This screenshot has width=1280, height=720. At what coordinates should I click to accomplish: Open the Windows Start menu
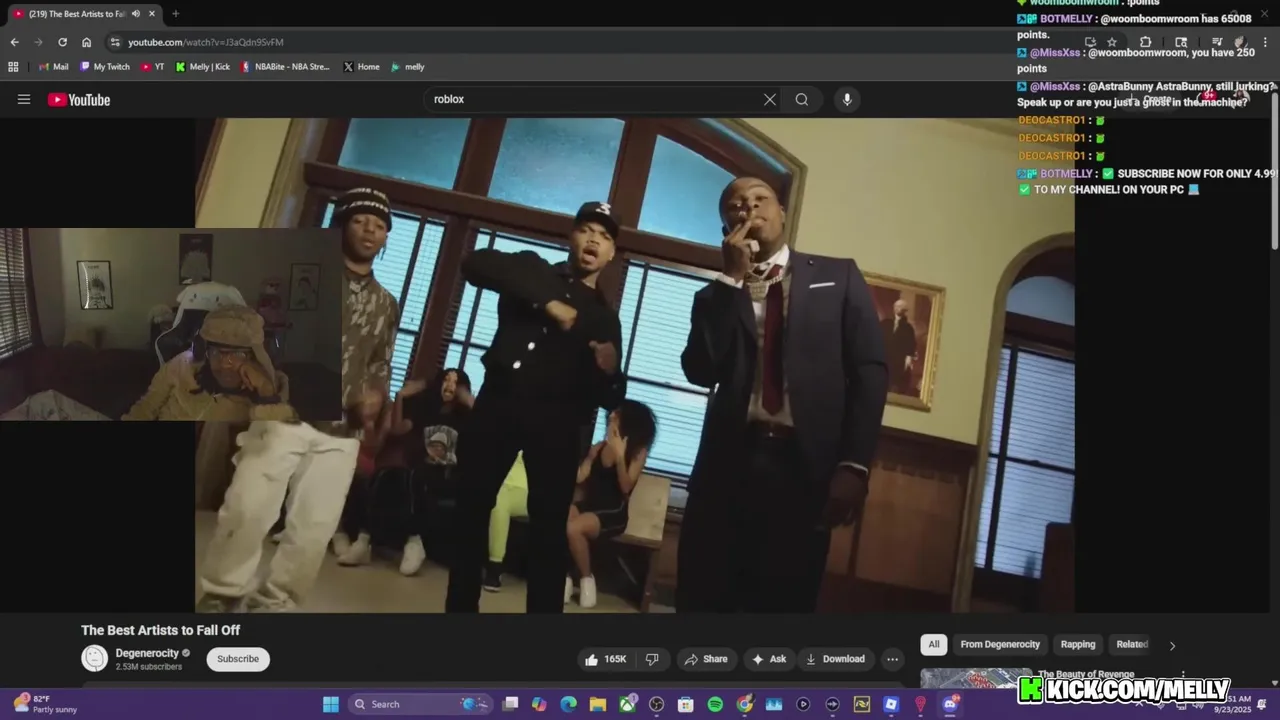[x=330, y=704]
